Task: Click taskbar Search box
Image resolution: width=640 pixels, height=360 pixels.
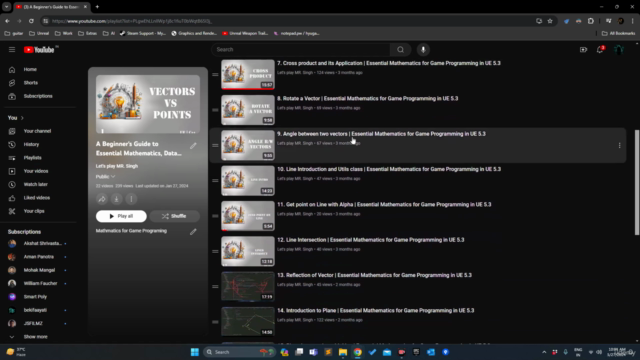Action: [x=239, y=352]
